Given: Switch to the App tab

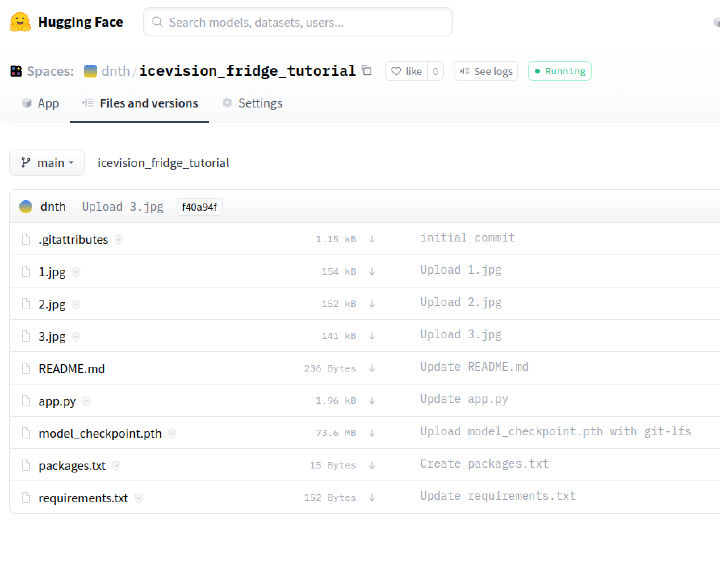Looking at the screenshot, I should 40,103.
